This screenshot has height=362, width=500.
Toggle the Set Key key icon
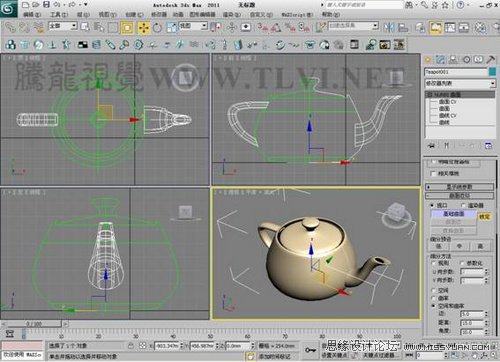pyautogui.click(x=310, y=350)
